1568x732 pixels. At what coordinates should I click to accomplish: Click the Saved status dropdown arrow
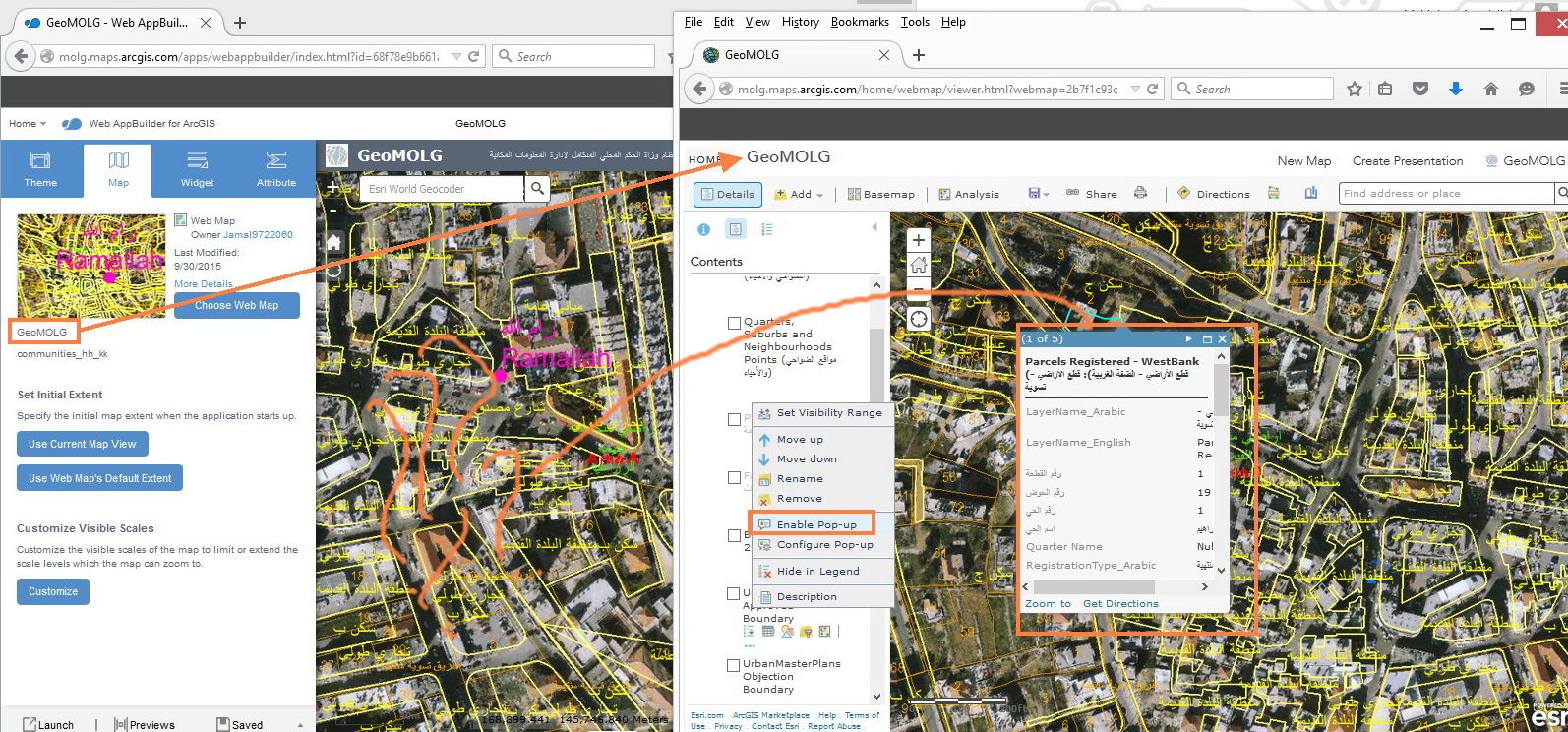tap(300, 725)
